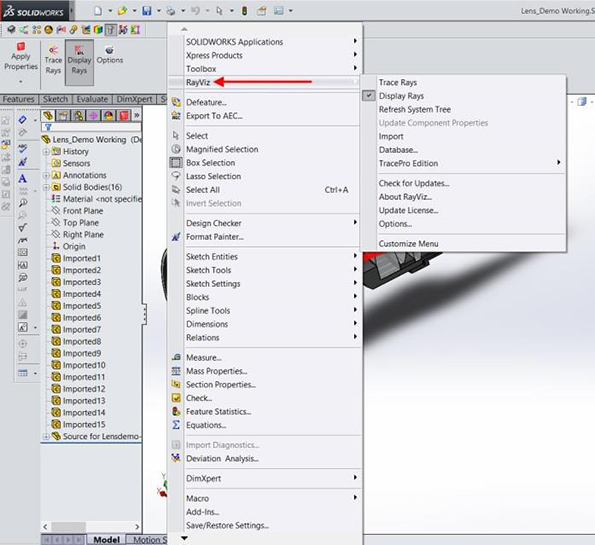Open the TracePro Edition submenu arrow
The height and width of the screenshot is (545, 595).
pyautogui.click(x=559, y=162)
